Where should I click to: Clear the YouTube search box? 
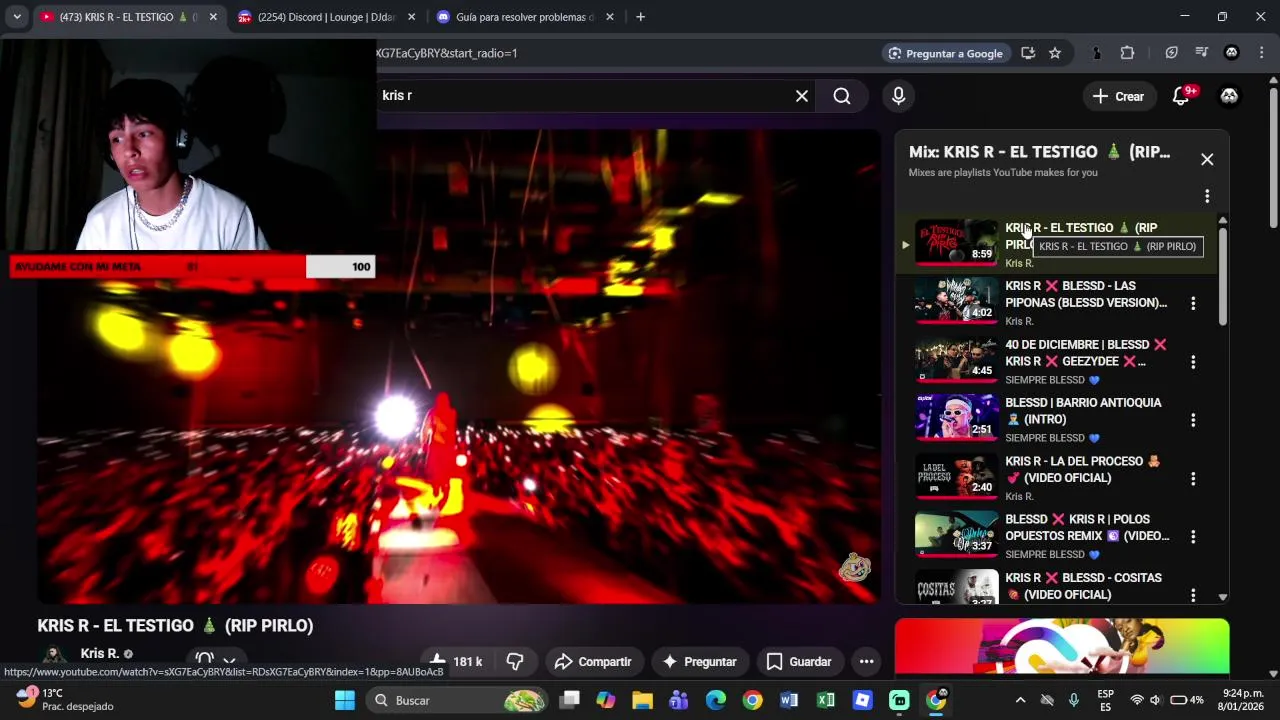point(801,96)
